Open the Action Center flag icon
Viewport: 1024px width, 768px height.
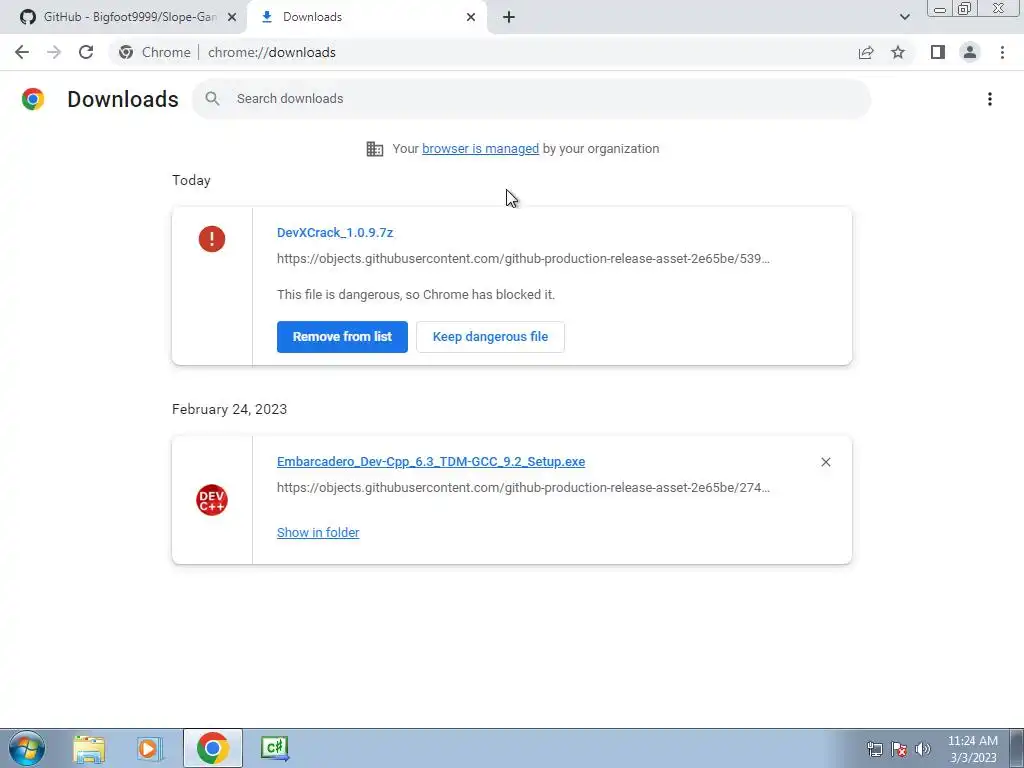[x=899, y=749]
